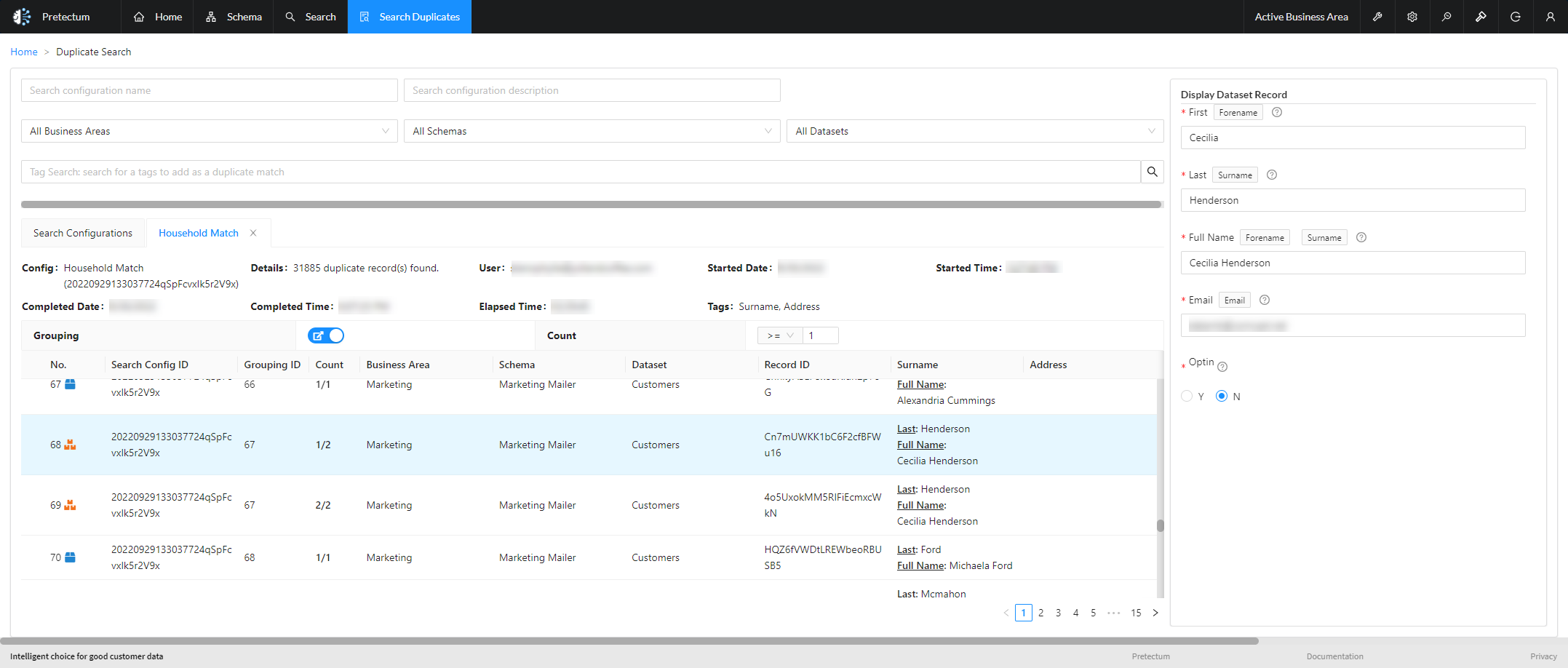Viewport: 1568px width, 668px height.
Task: Click the Full Name field Cecilia Henderson
Action: [x=1353, y=263]
